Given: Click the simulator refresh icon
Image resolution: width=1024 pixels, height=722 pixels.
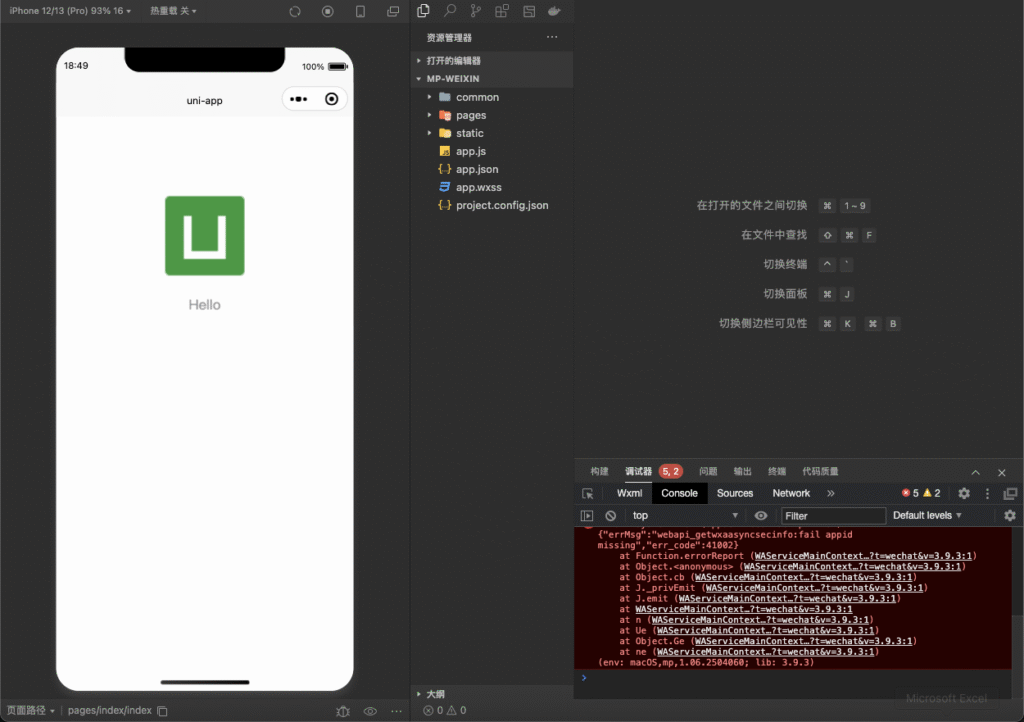Looking at the screenshot, I should tap(295, 11).
